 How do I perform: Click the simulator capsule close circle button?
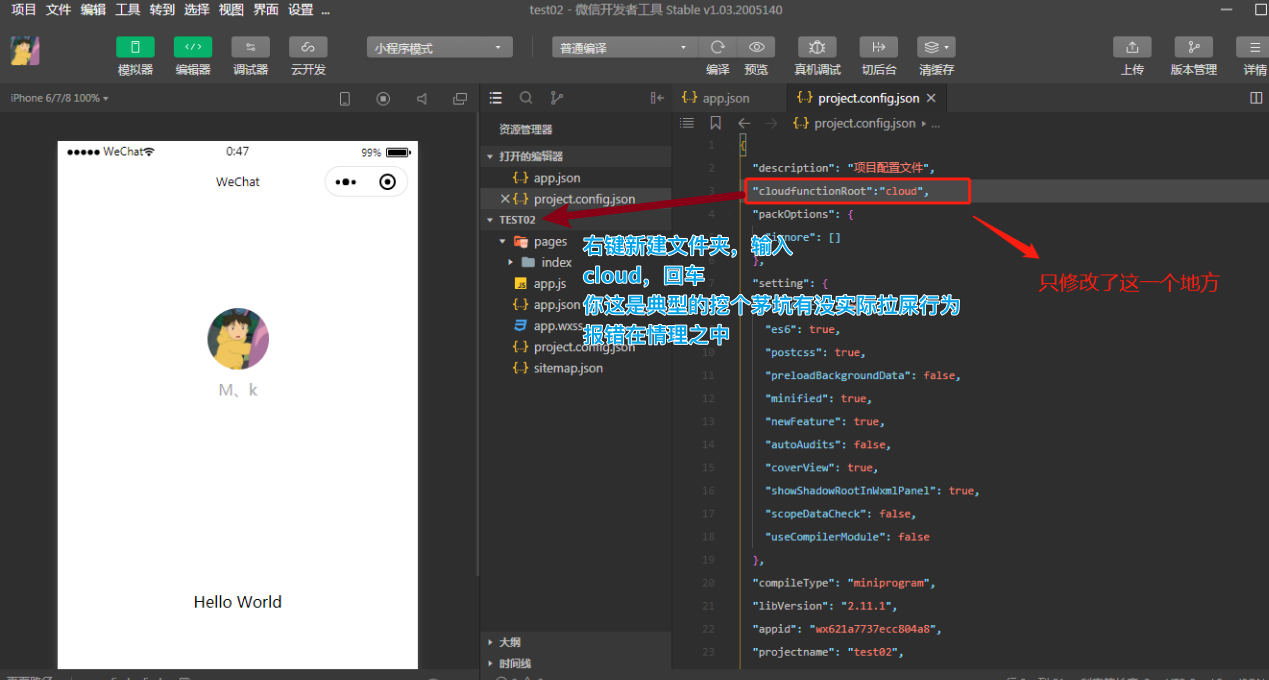(388, 182)
